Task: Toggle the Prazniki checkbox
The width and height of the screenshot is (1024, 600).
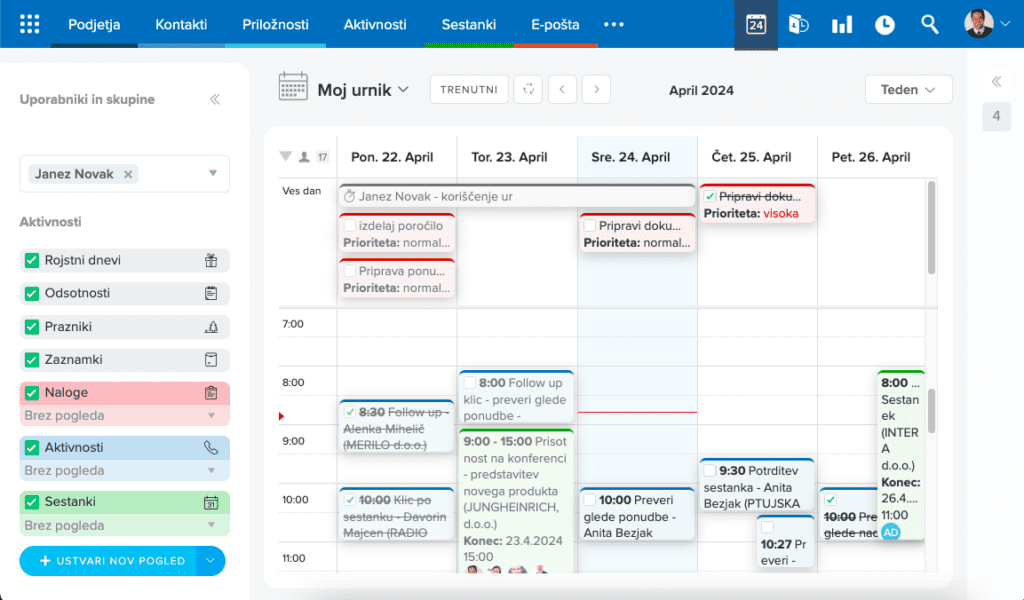Action: [x=32, y=327]
